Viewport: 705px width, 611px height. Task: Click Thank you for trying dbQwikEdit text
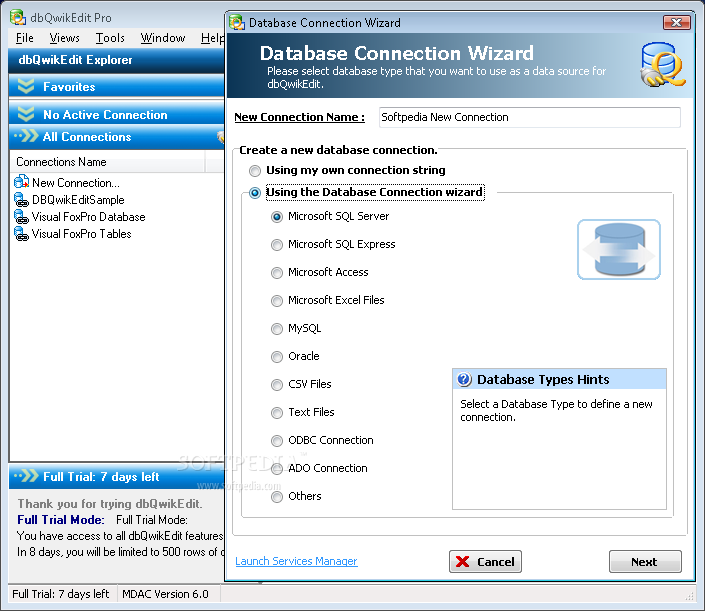[x=110, y=504]
